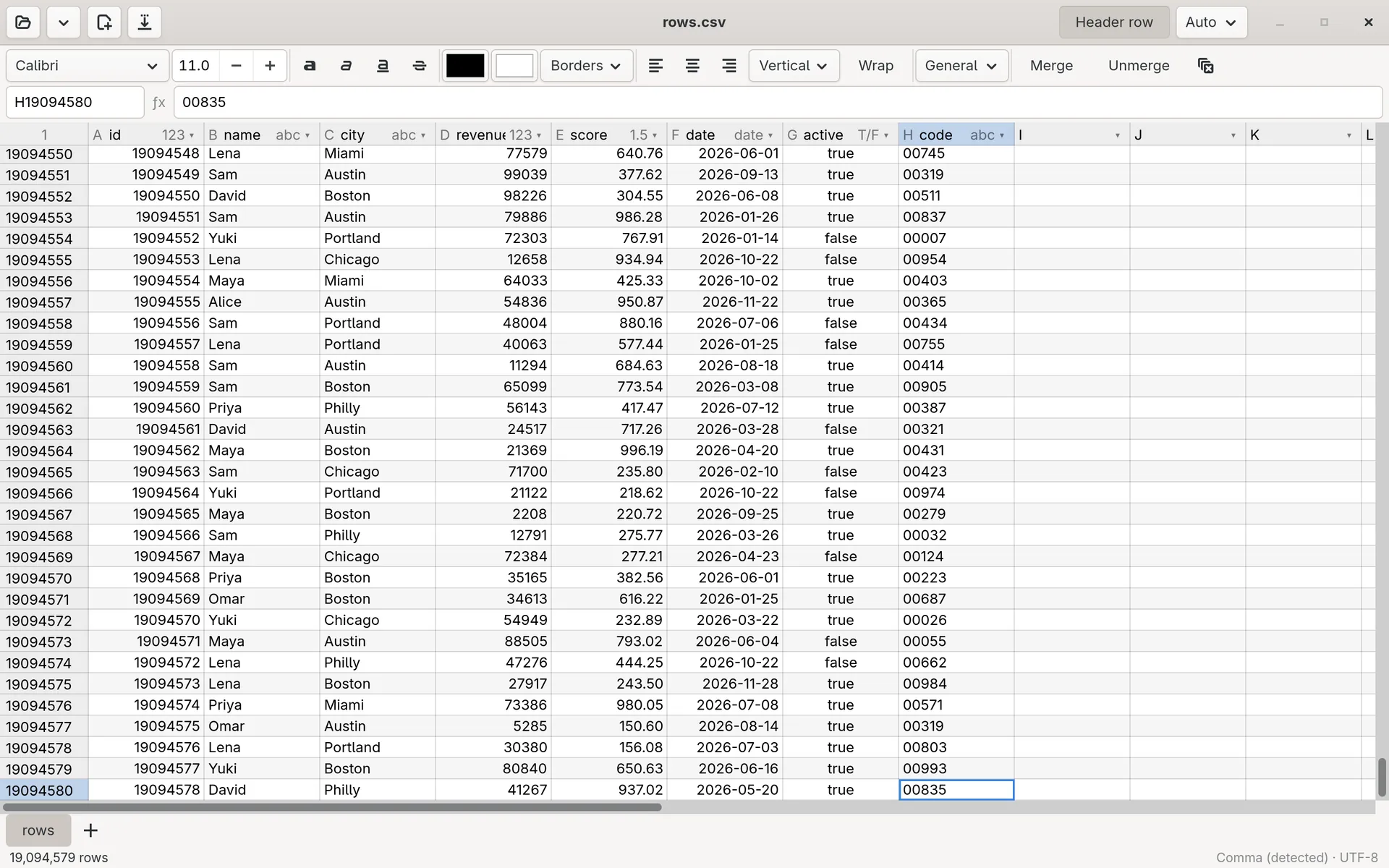
Task: Toggle bold formatting icon
Action: [x=310, y=66]
